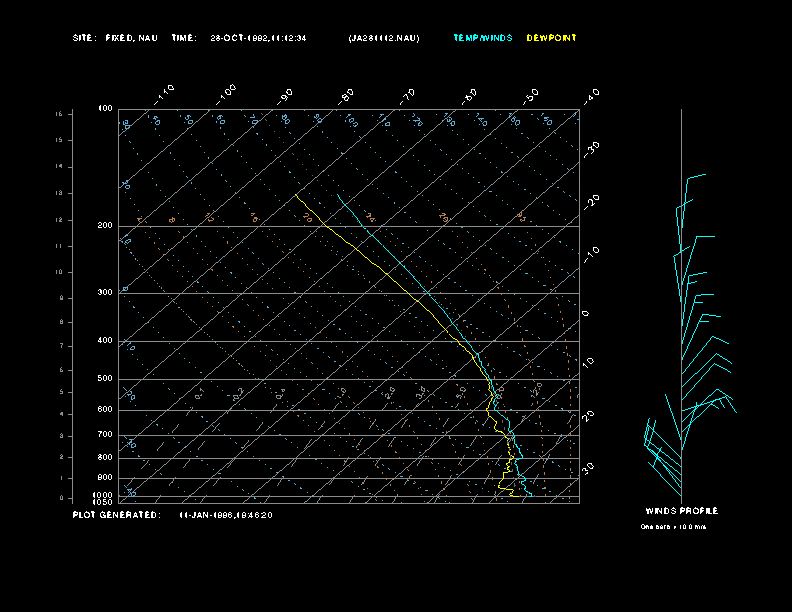Click the '100' pressure level label
This screenshot has height=612, width=792.
105,109
